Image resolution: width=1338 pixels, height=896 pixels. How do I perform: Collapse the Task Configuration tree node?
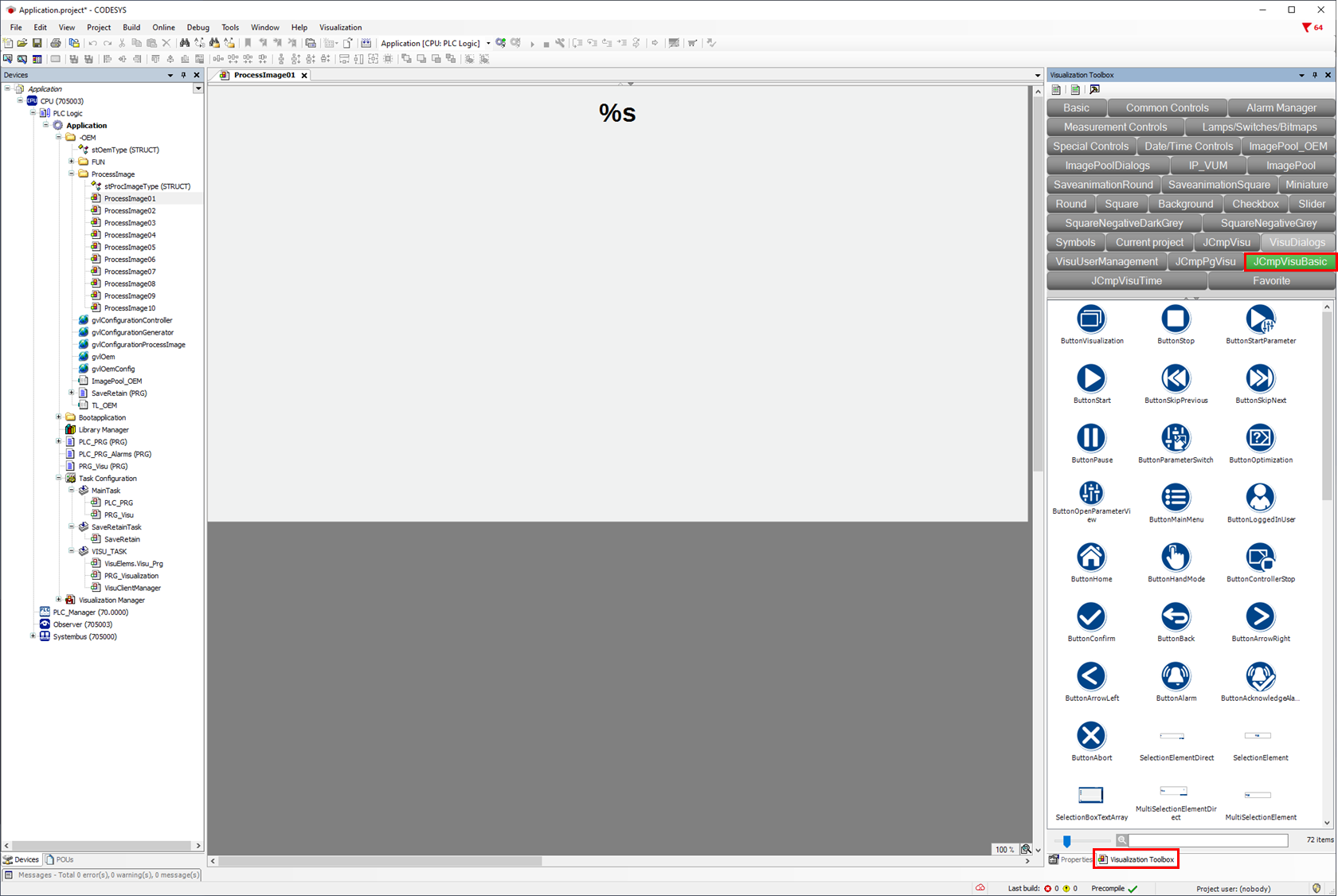pyautogui.click(x=59, y=479)
